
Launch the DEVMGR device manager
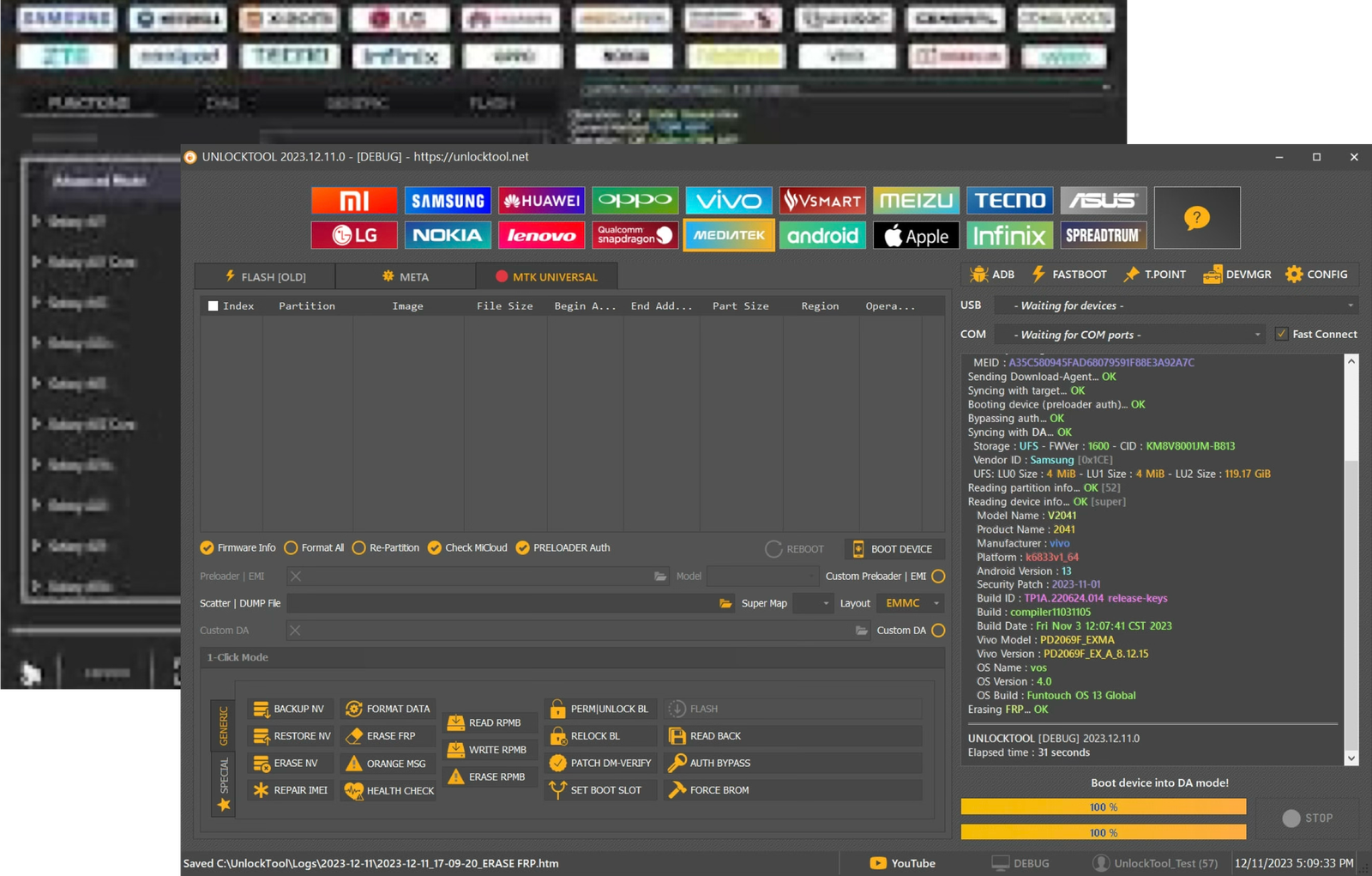[x=1237, y=275]
